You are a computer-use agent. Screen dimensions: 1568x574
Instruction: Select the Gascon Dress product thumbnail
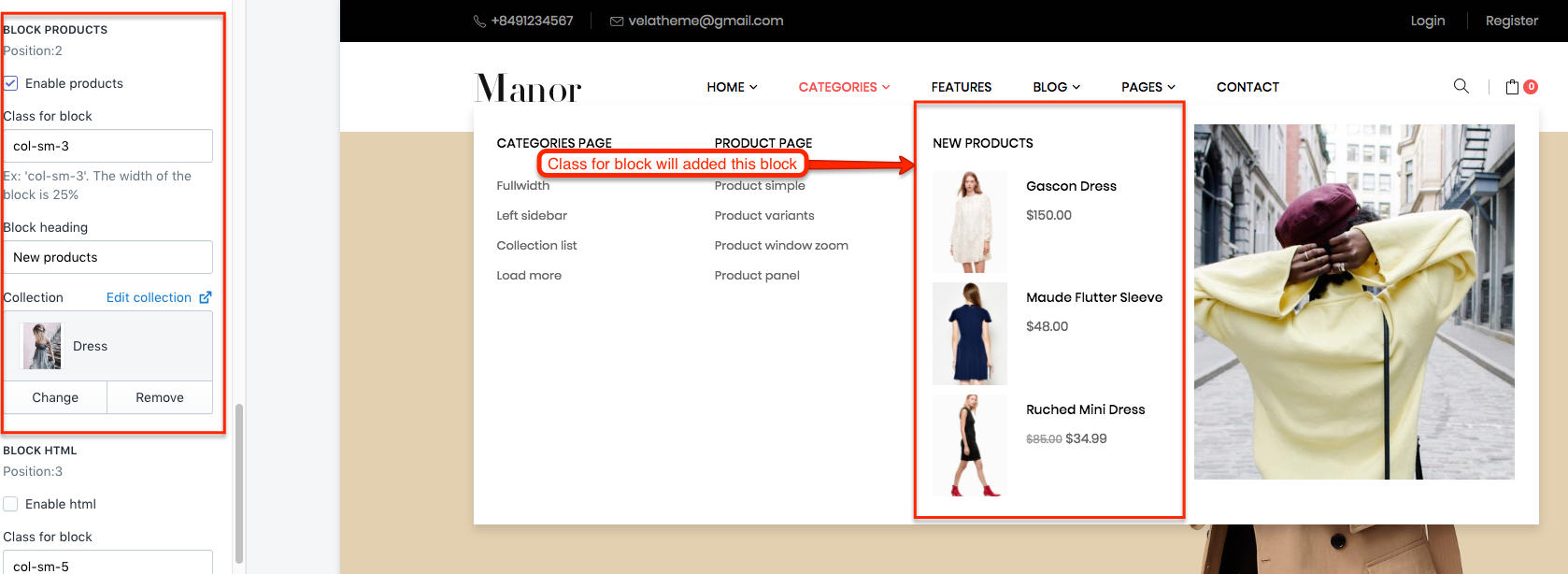[x=970, y=222]
